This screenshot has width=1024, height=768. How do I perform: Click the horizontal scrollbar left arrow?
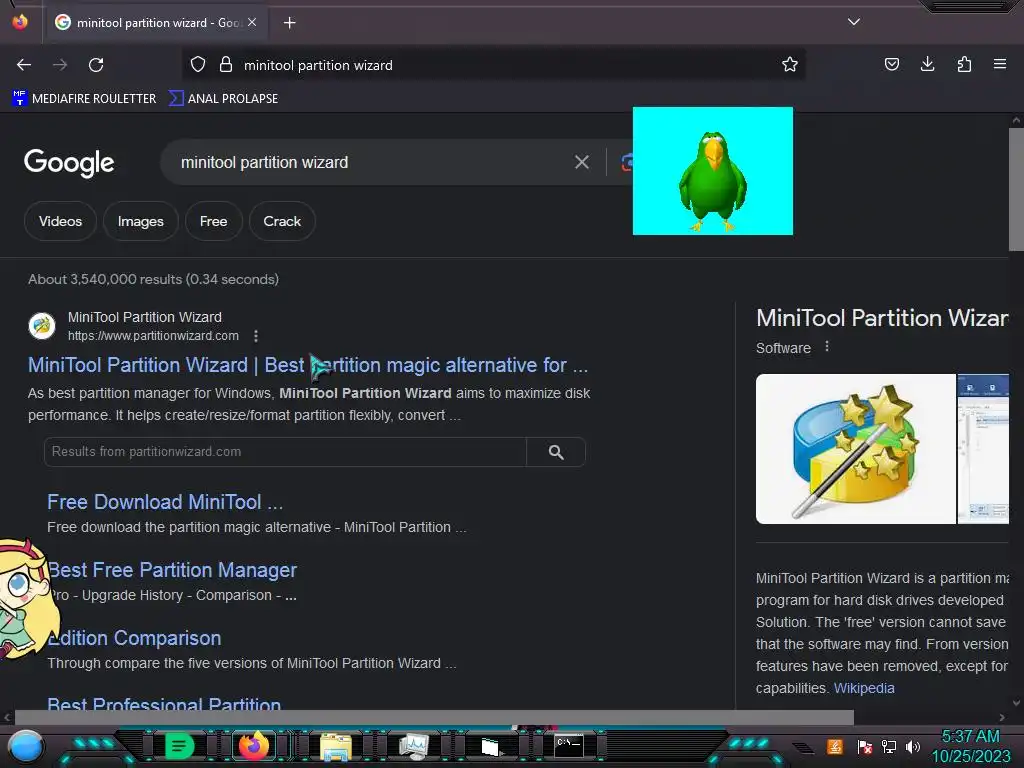click(x=7, y=718)
